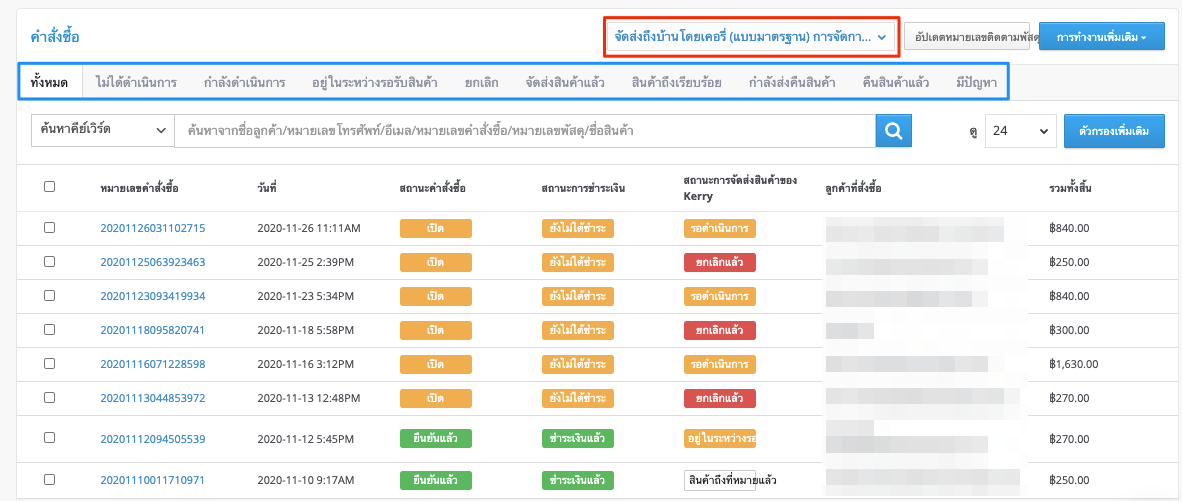This screenshot has width=1182, height=501.
Task: Open order link 20201110011710971
Action: 153,479
